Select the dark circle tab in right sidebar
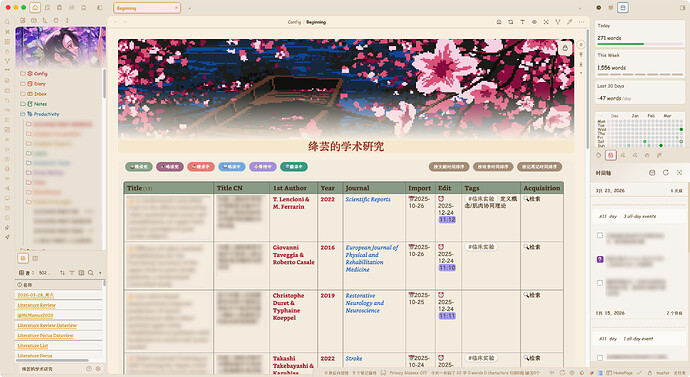Viewport: 690px width, 377px height. pyautogui.click(x=599, y=7)
